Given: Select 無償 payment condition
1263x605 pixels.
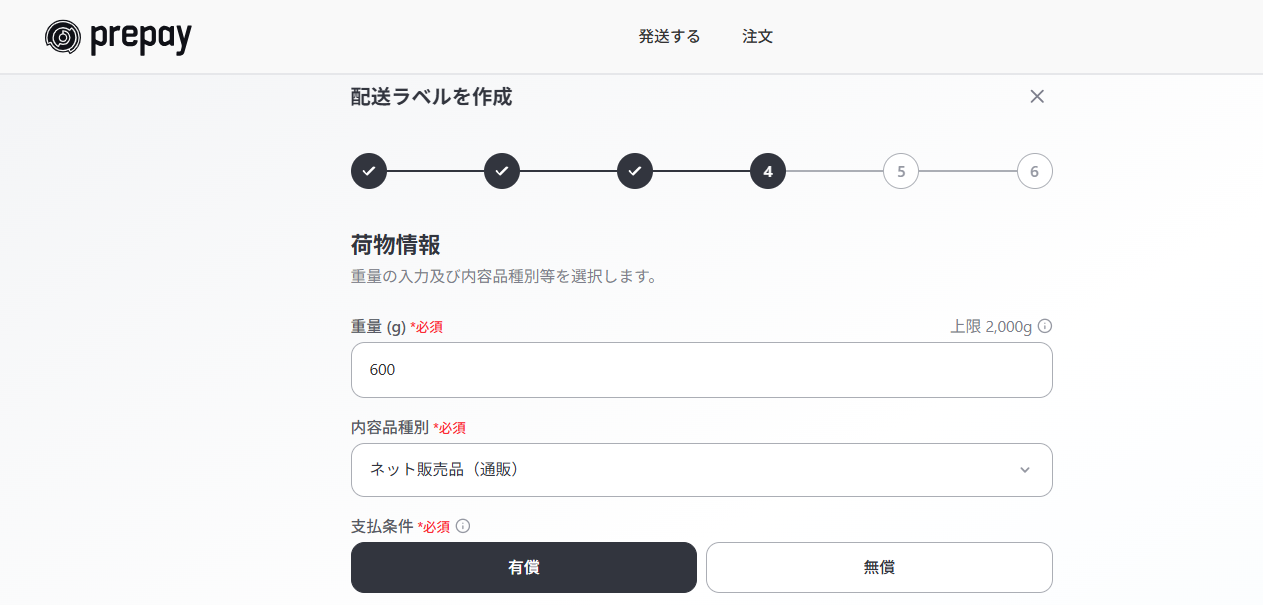Looking at the screenshot, I should 879,567.
